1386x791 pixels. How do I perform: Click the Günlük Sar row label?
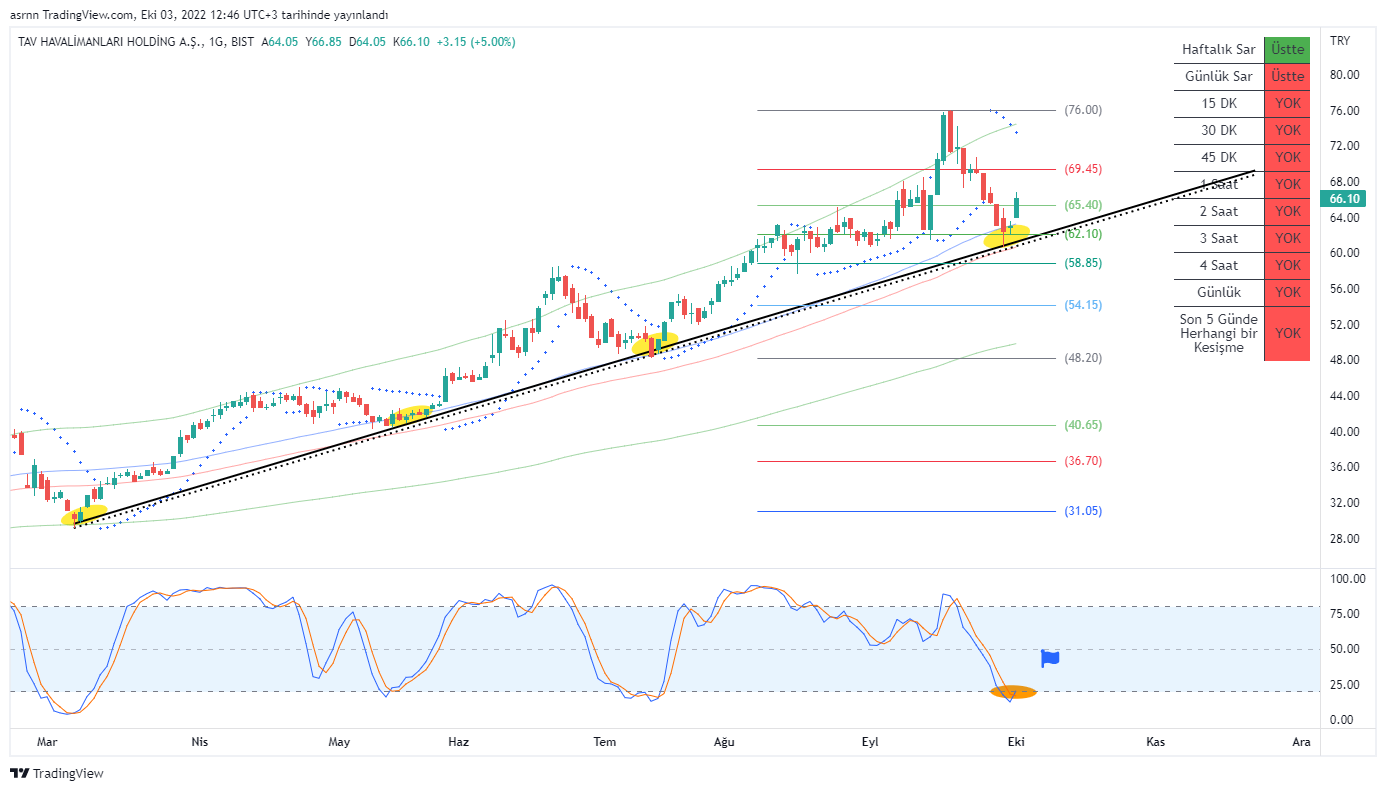(x=1218, y=76)
